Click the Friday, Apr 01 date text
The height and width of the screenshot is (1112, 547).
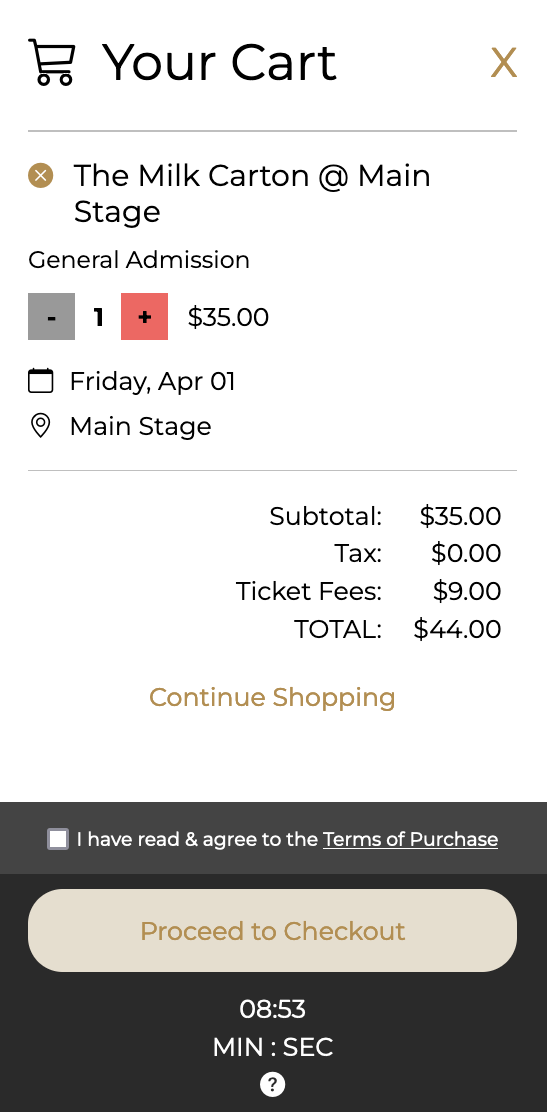(152, 382)
